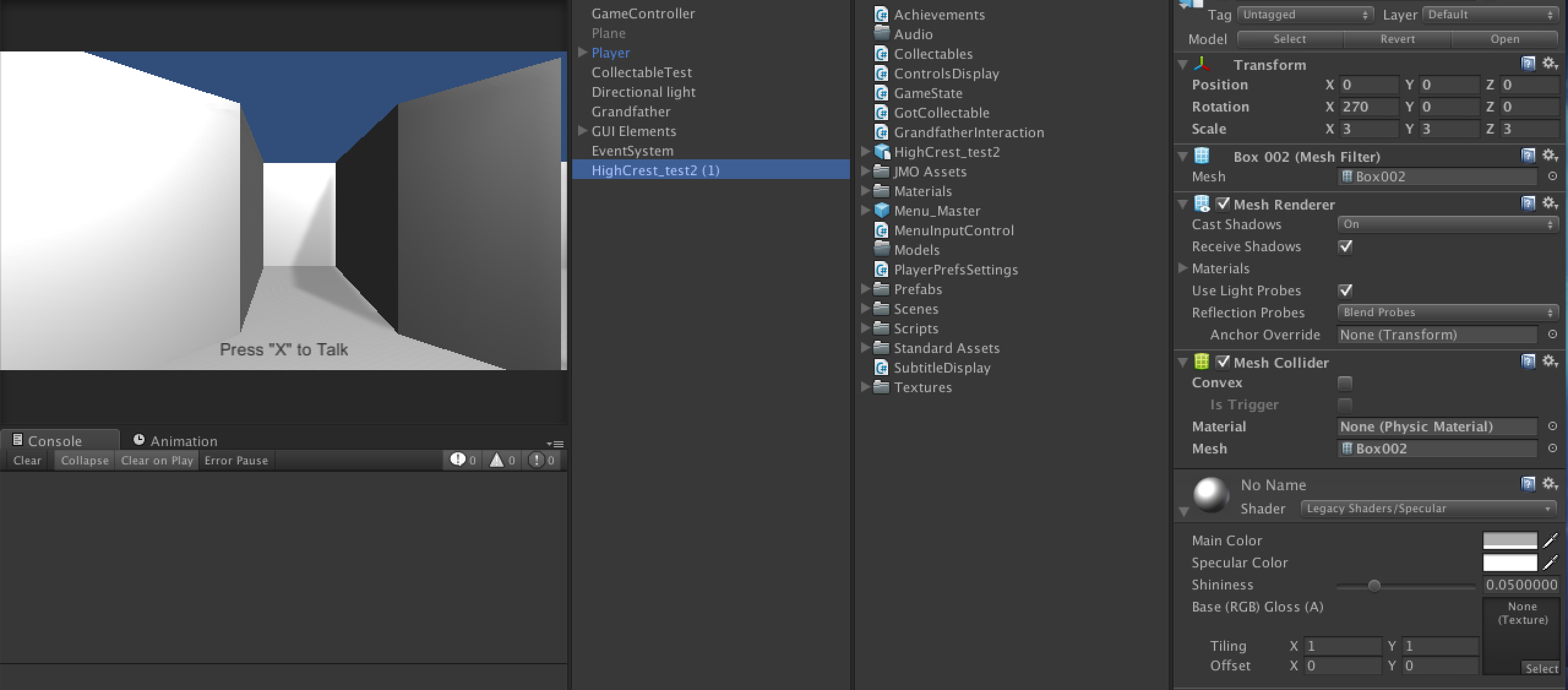Uncheck Use Light Probes
The image size is (1568, 690).
tap(1345, 290)
